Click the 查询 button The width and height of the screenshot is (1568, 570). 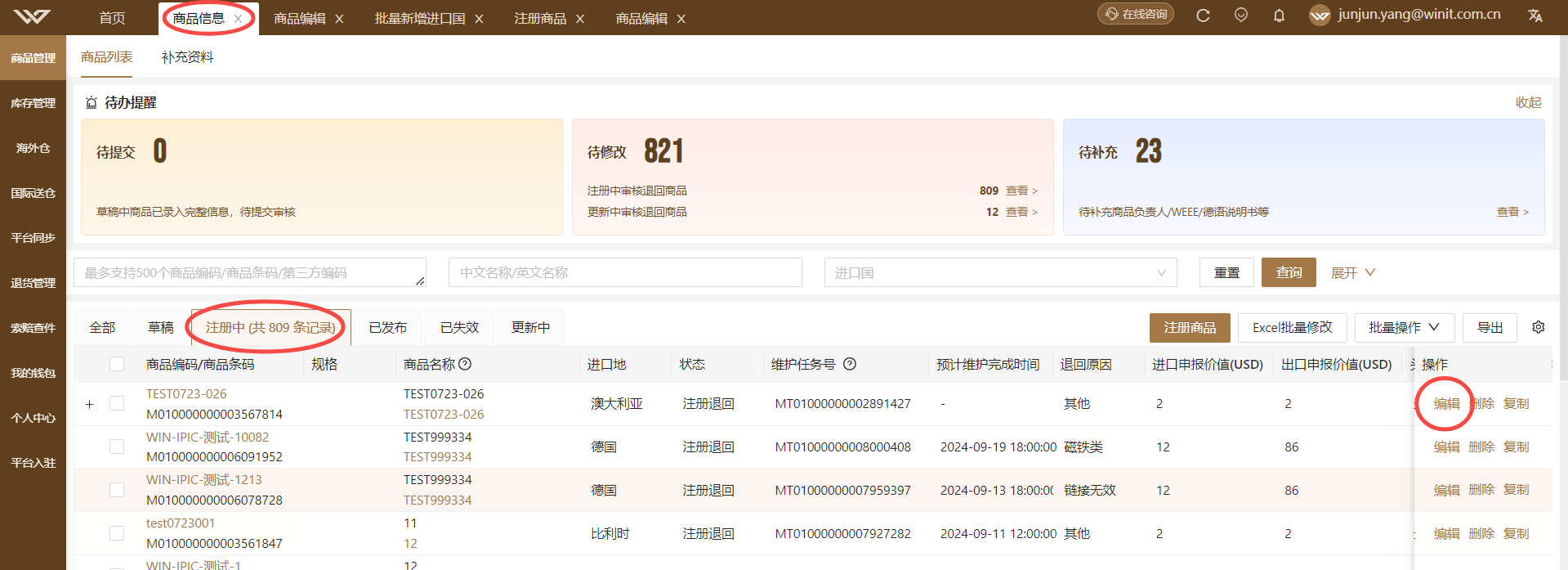point(1289,272)
